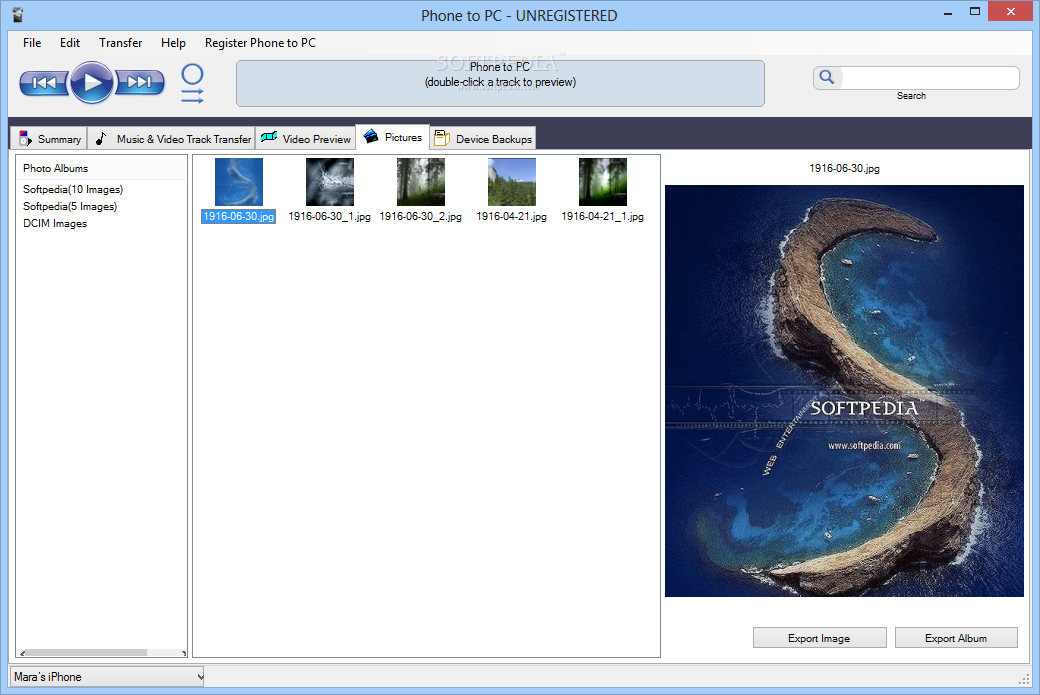Click the 1916-06-30_2.jpg filename label
Viewport: 1040px width, 695px height.
(x=421, y=216)
